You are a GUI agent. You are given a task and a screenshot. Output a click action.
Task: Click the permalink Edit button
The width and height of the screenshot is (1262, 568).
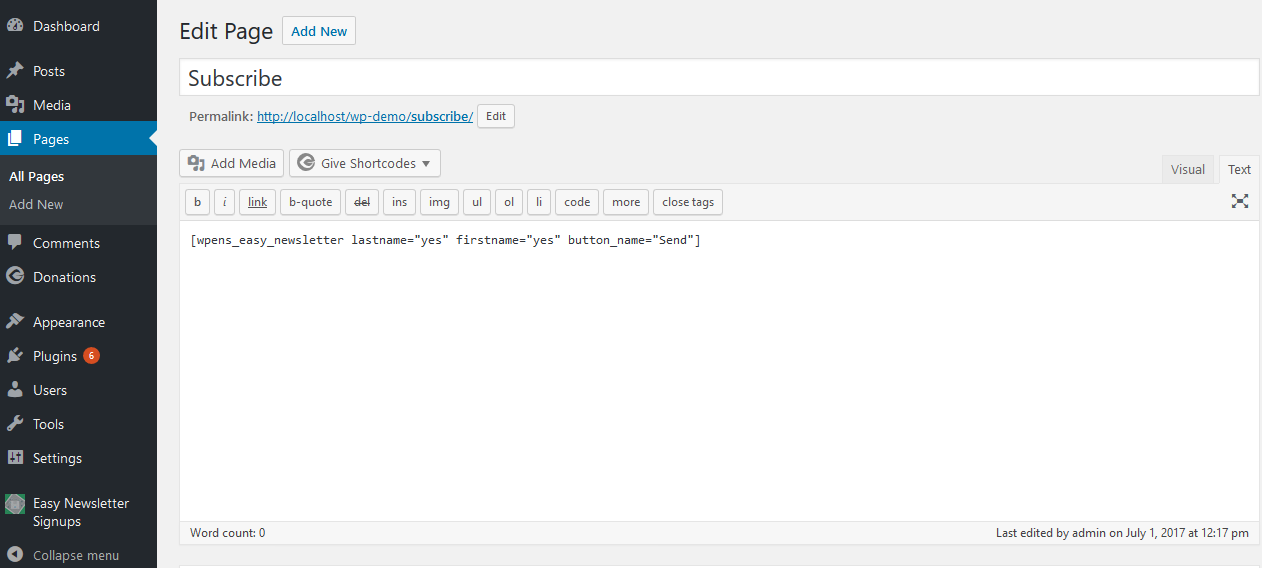496,116
